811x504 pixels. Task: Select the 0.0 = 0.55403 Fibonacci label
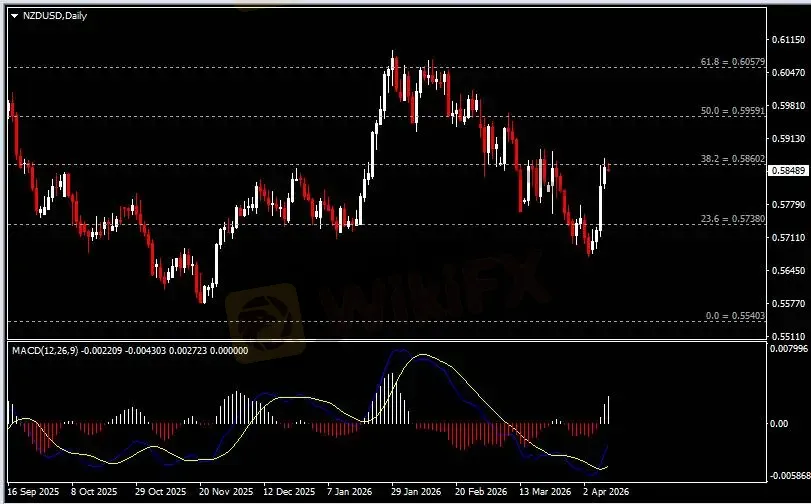[x=735, y=316]
